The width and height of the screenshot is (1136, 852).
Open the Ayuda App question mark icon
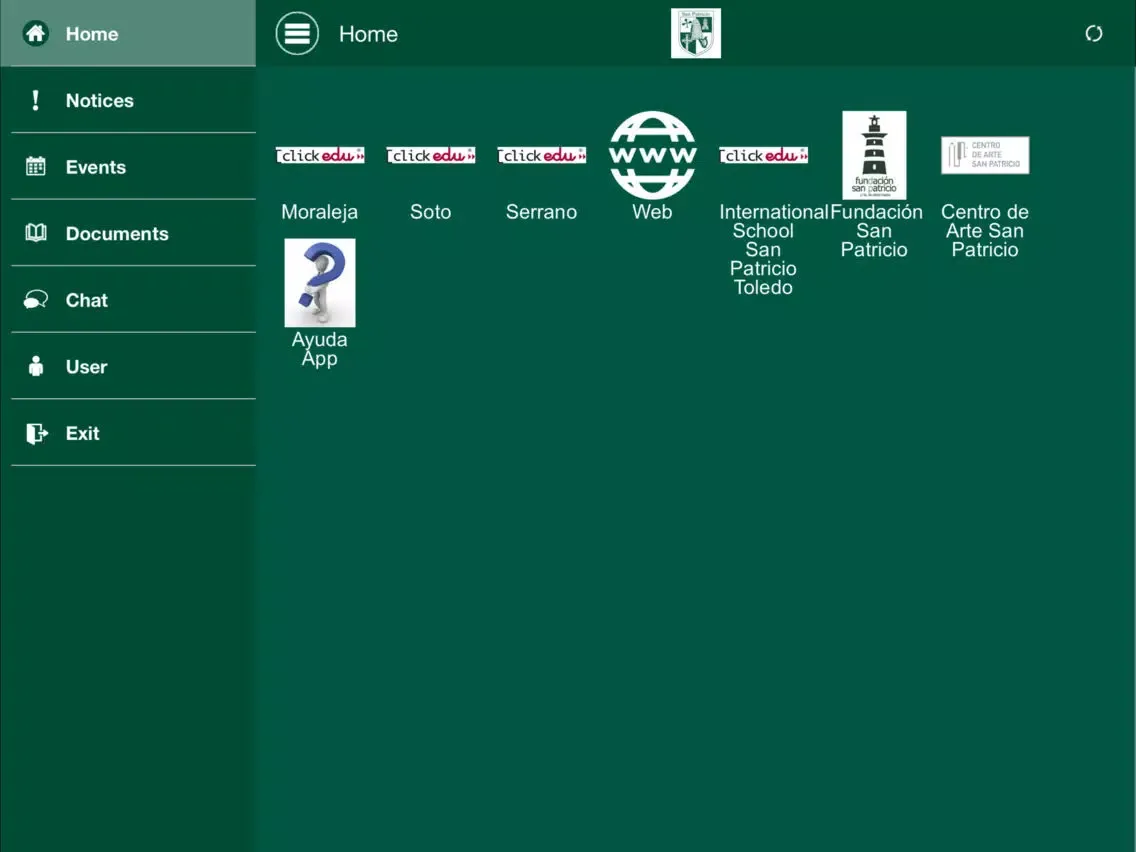pos(320,283)
